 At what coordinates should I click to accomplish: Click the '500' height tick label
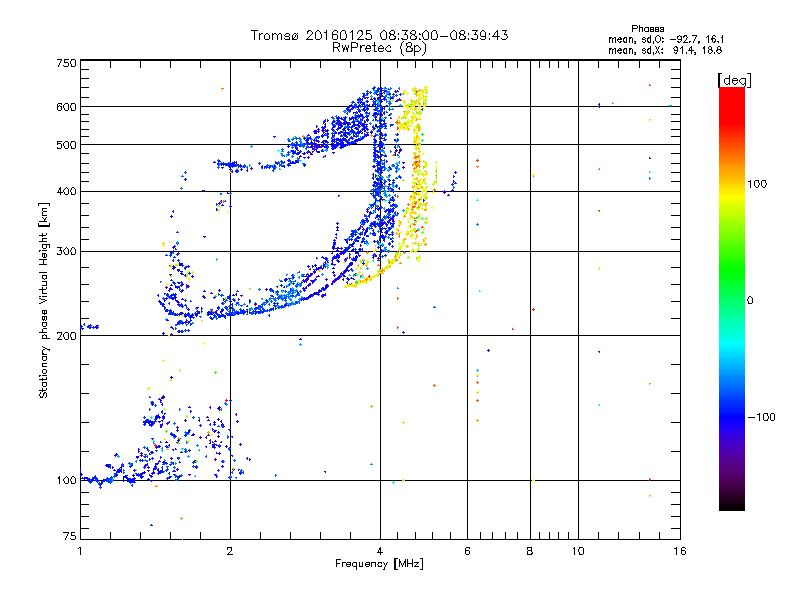click(67, 145)
